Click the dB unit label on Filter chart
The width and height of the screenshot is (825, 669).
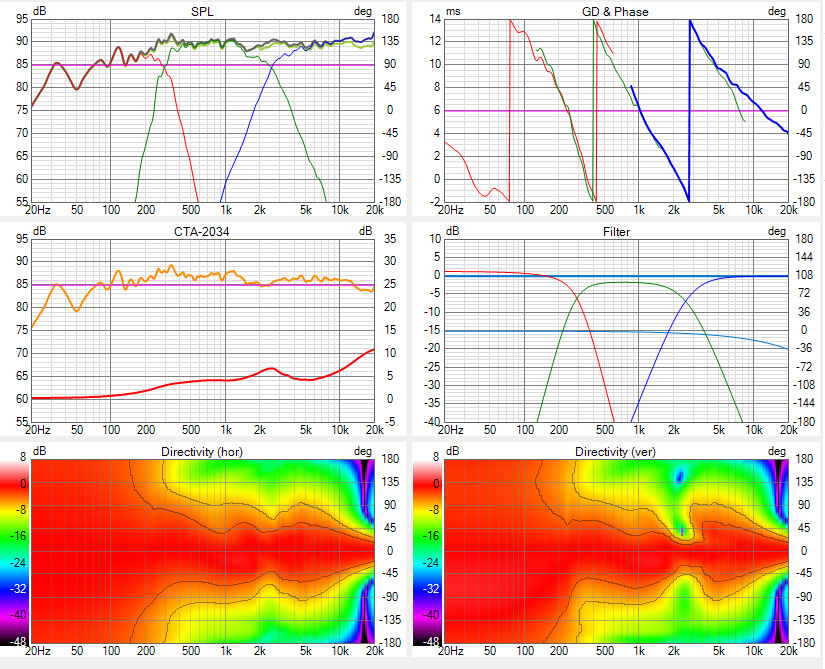[452, 231]
